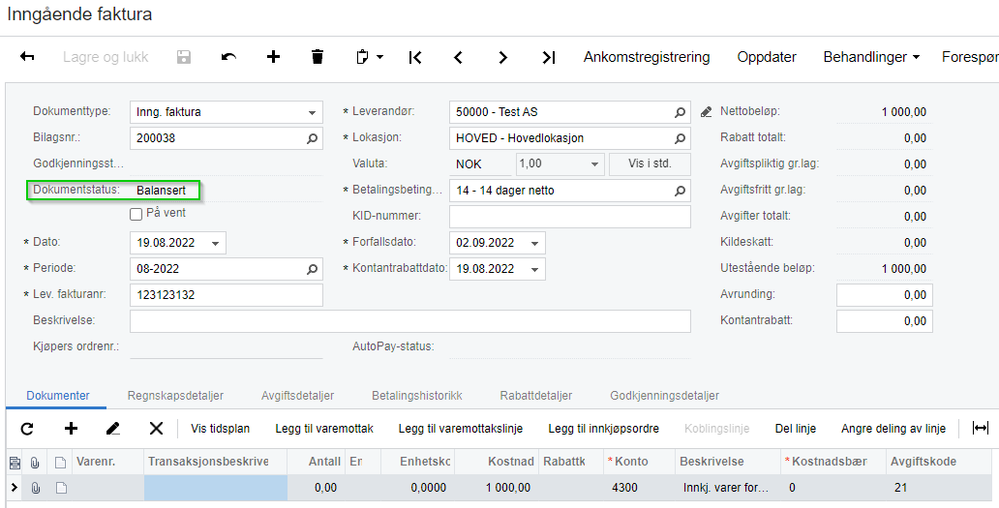Click the Lev. fakturanr input field
Screen dimensions: 999x508
(x=226, y=295)
